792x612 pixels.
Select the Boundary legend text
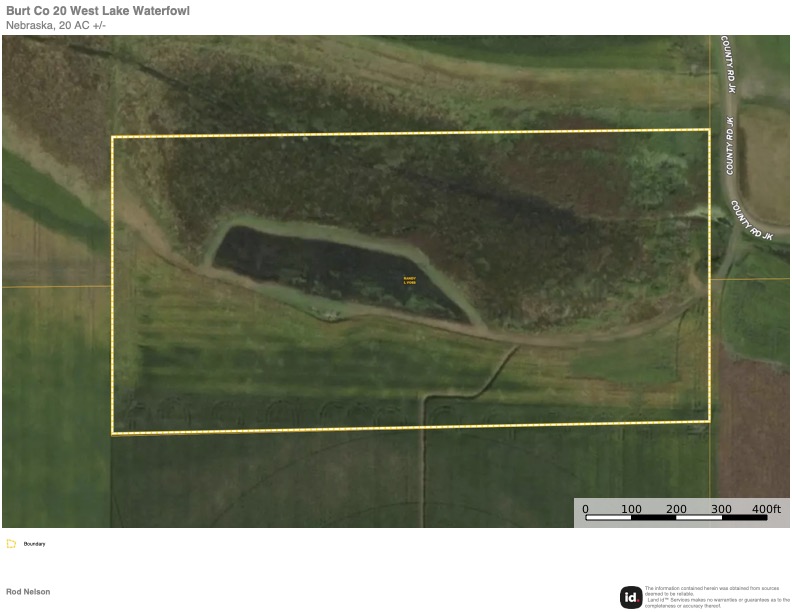(35, 544)
